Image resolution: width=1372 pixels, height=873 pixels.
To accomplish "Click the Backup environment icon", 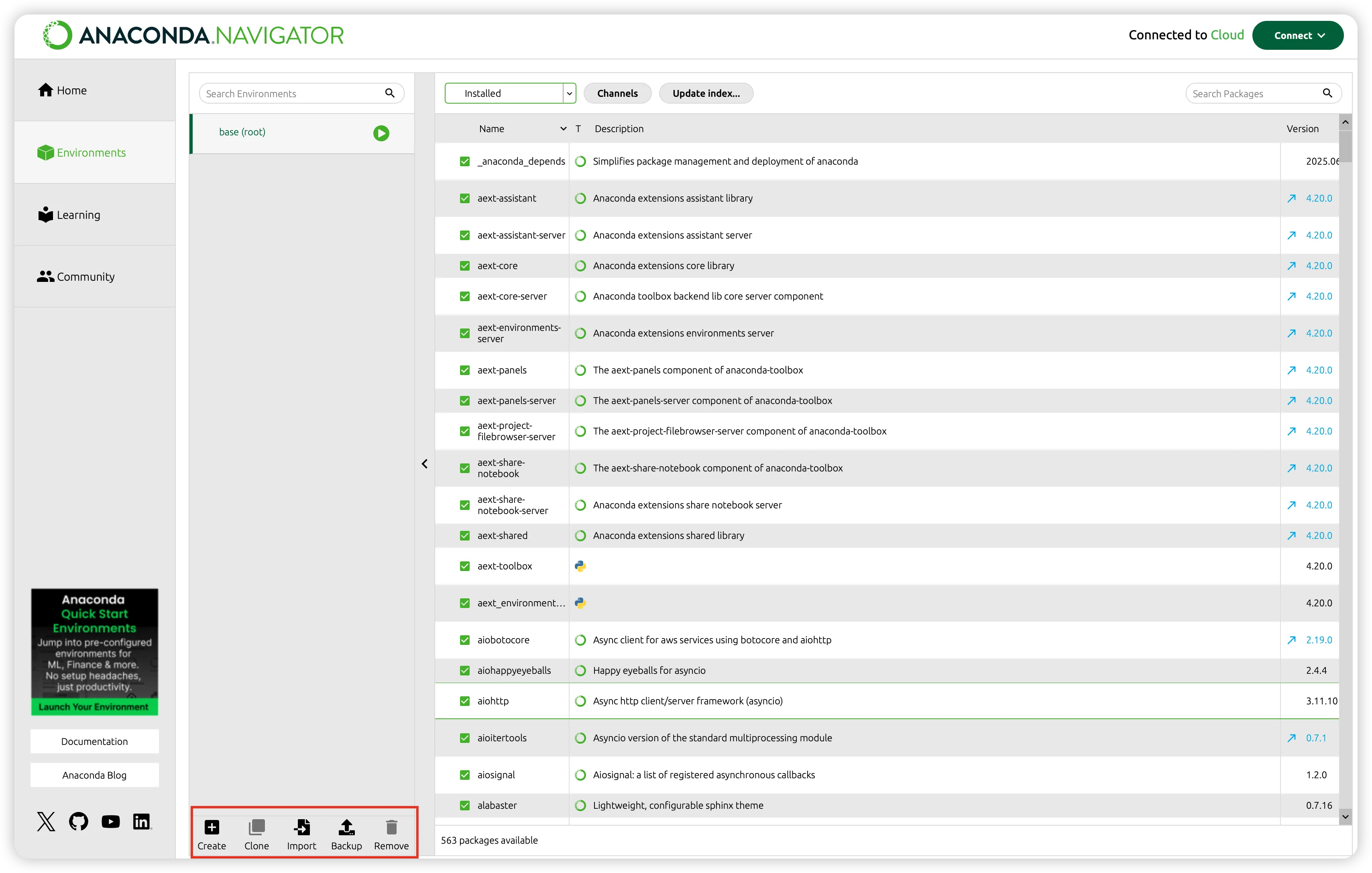I will 346,827.
